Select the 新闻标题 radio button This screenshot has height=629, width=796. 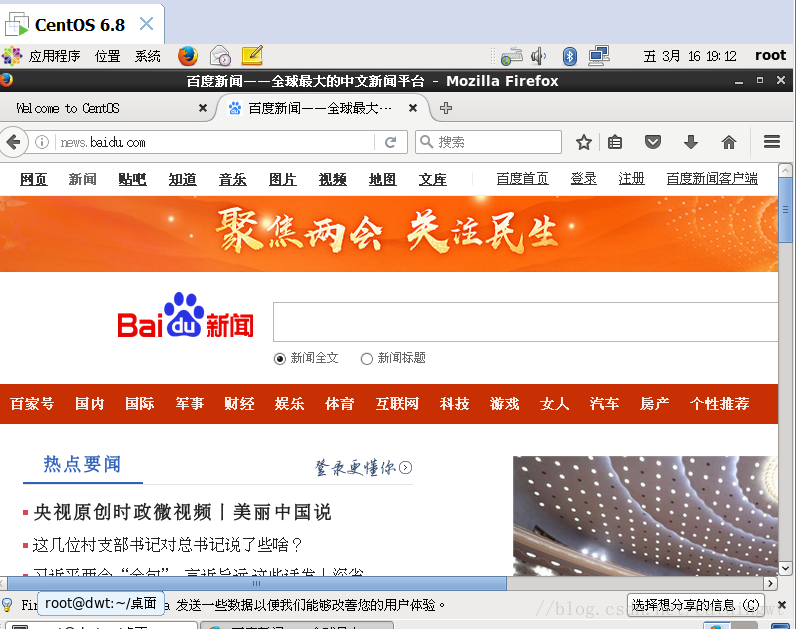coord(367,359)
